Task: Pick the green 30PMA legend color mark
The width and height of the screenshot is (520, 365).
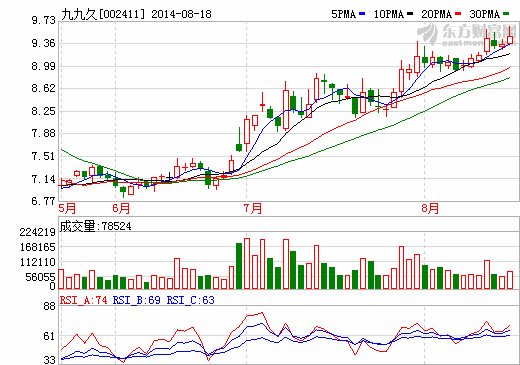Action: click(x=506, y=14)
